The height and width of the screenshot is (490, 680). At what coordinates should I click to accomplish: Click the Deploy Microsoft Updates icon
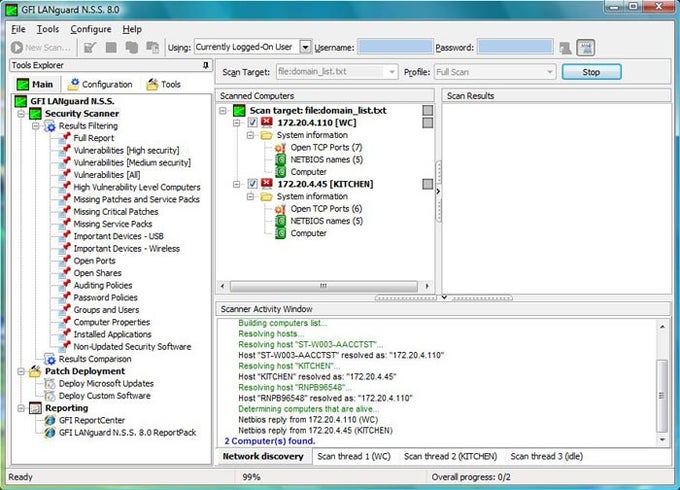(50, 384)
